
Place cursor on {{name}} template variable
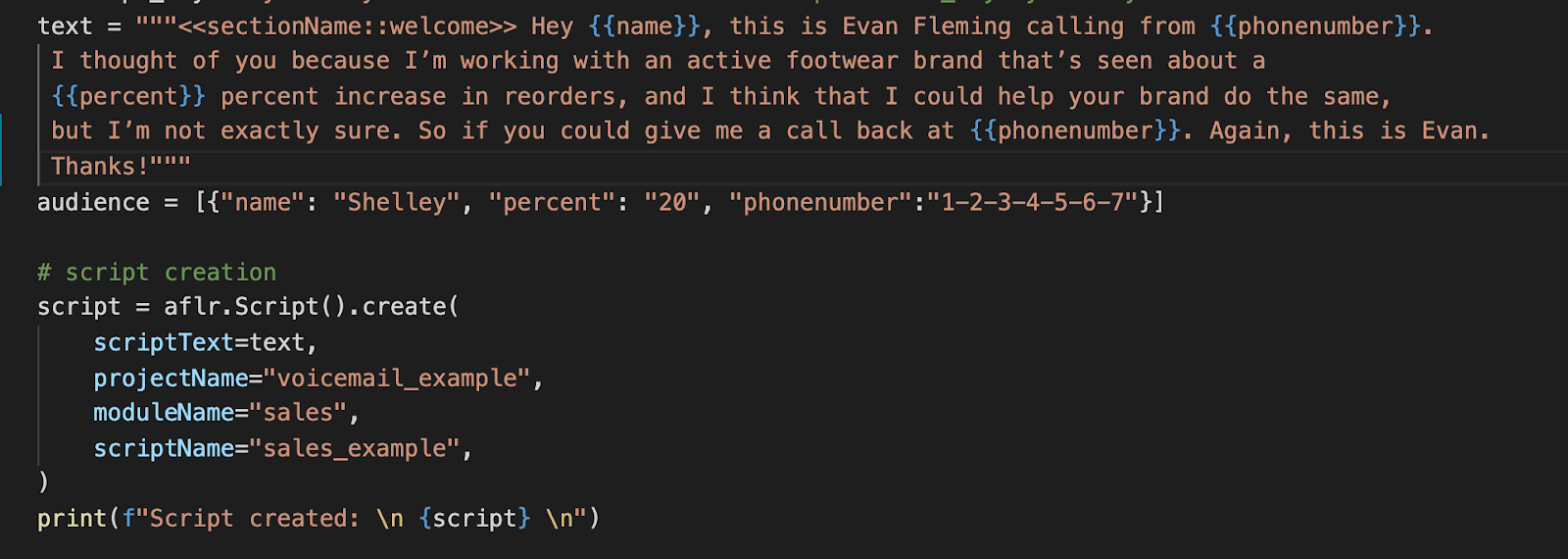tap(645, 26)
